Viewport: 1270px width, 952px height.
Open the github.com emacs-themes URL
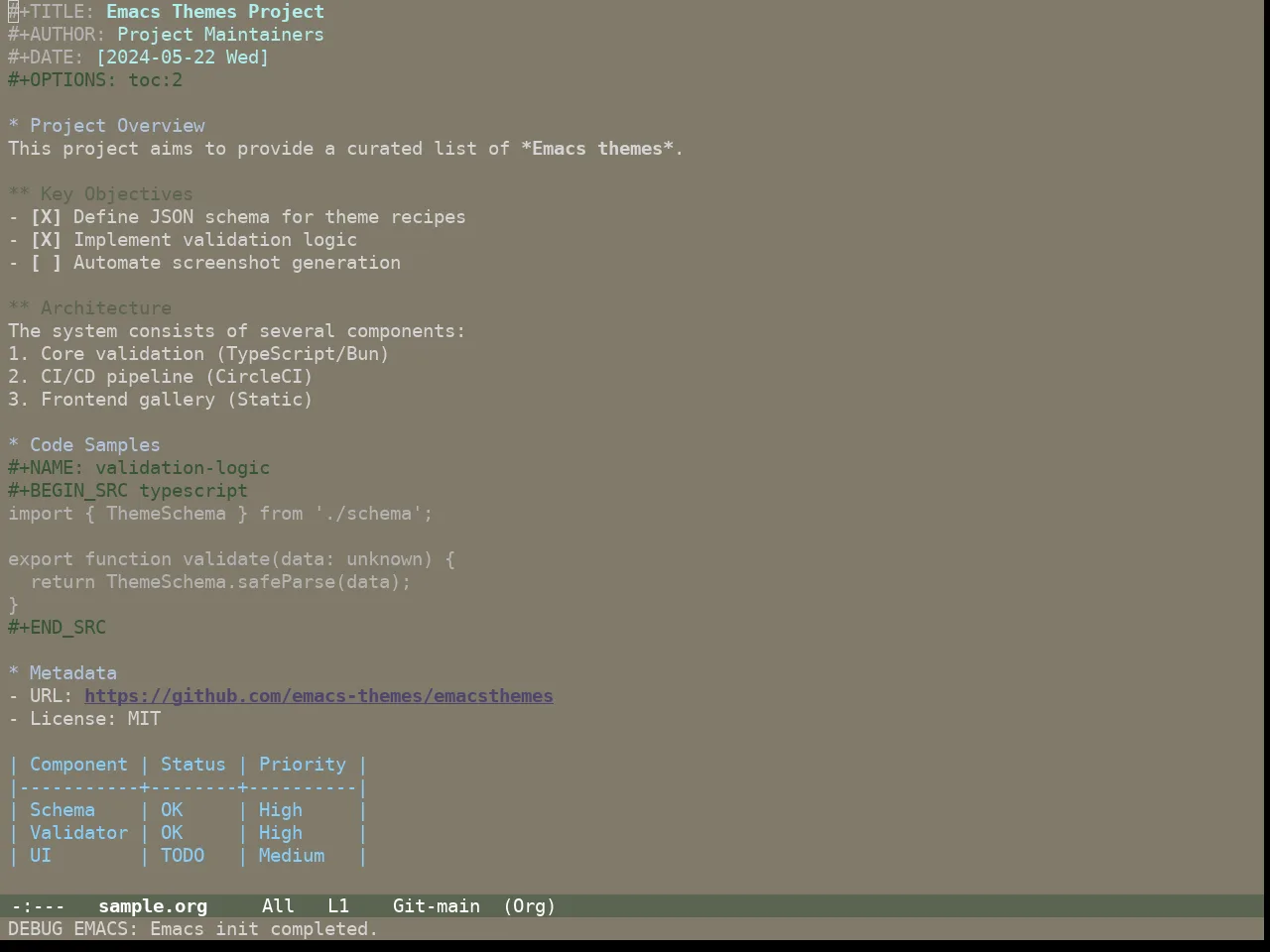point(318,696)
